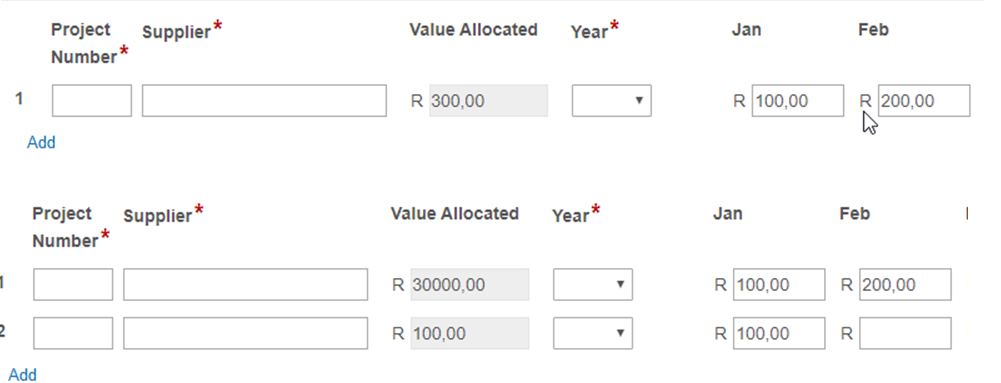Screen dimensions: 1001x383
Task: Click the Jan field in the bottom form's second row
Action: 779,333
